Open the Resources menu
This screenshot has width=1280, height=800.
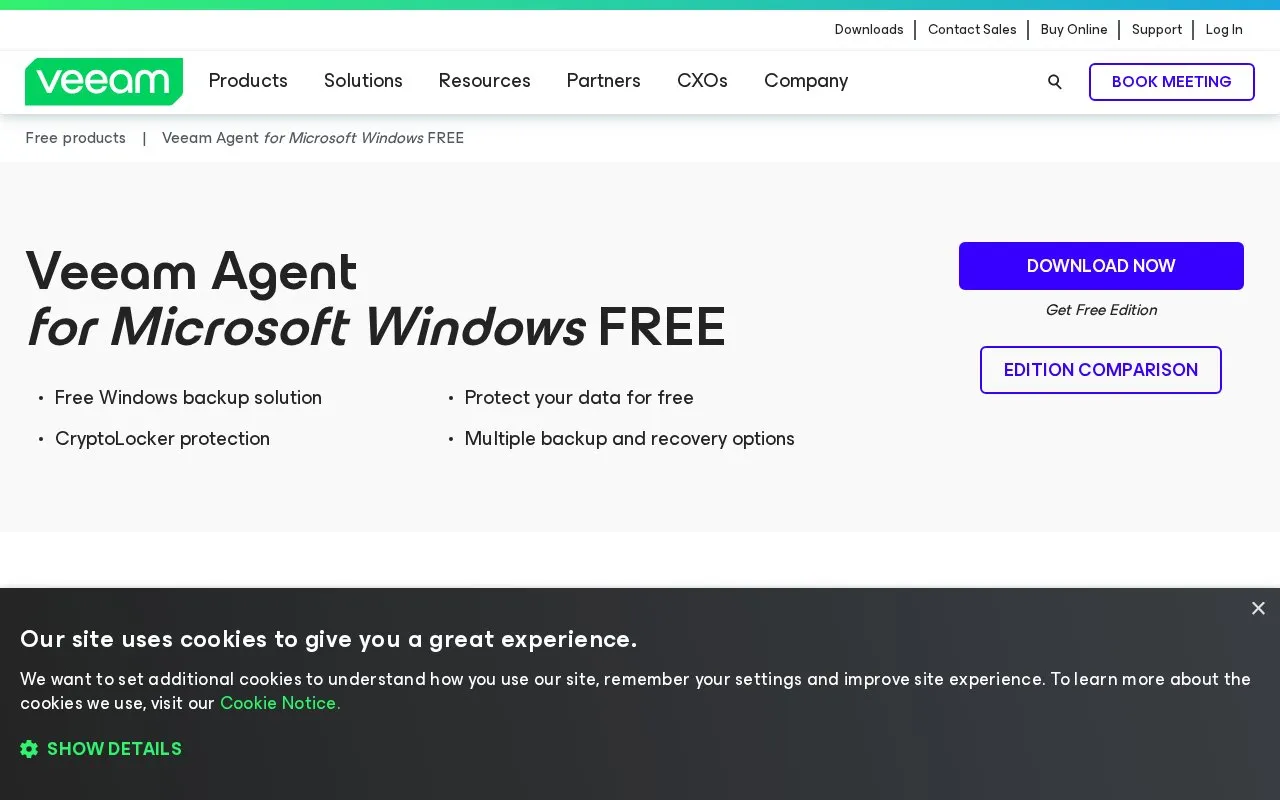(485, 81)
